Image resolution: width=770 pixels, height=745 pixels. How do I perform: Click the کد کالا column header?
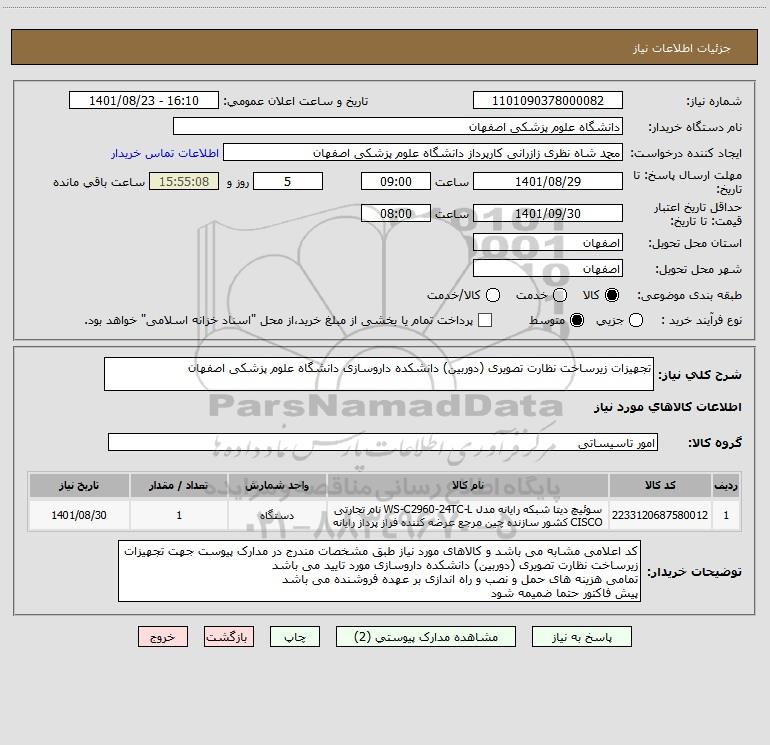(x=660, y=485)
